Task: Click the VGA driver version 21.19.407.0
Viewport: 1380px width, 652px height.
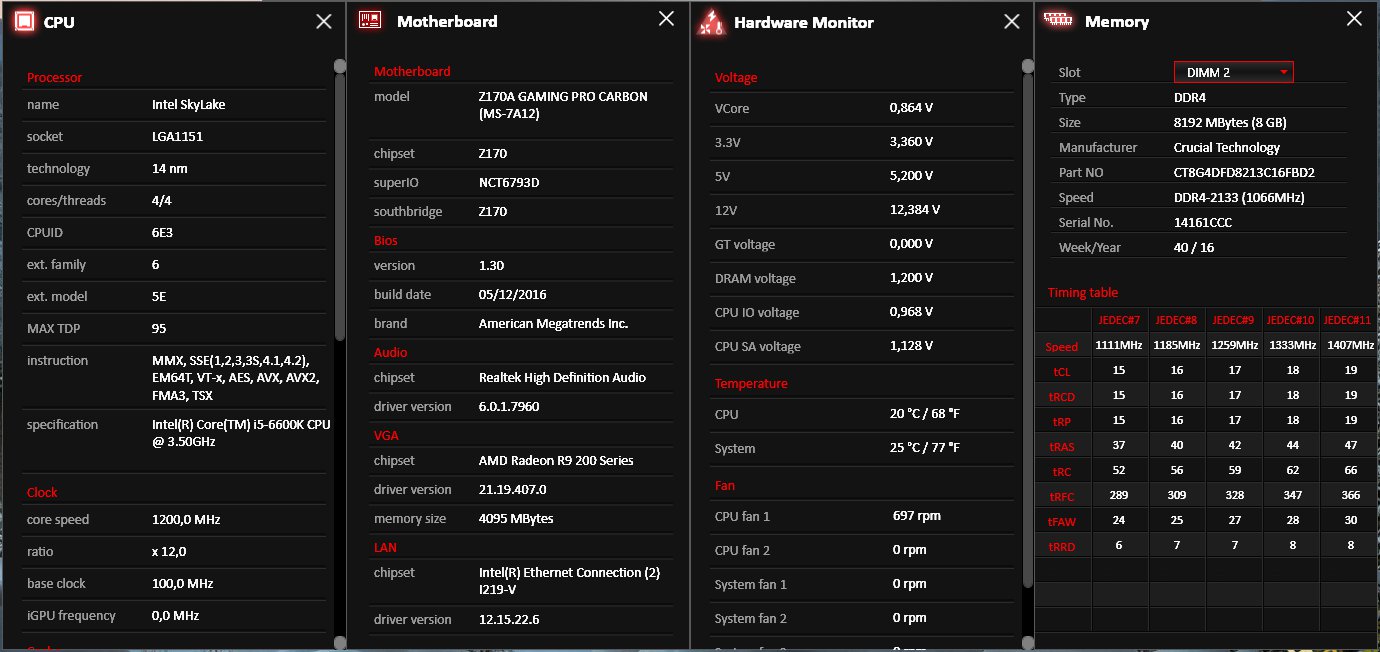Action: click(x=515, y=490)
